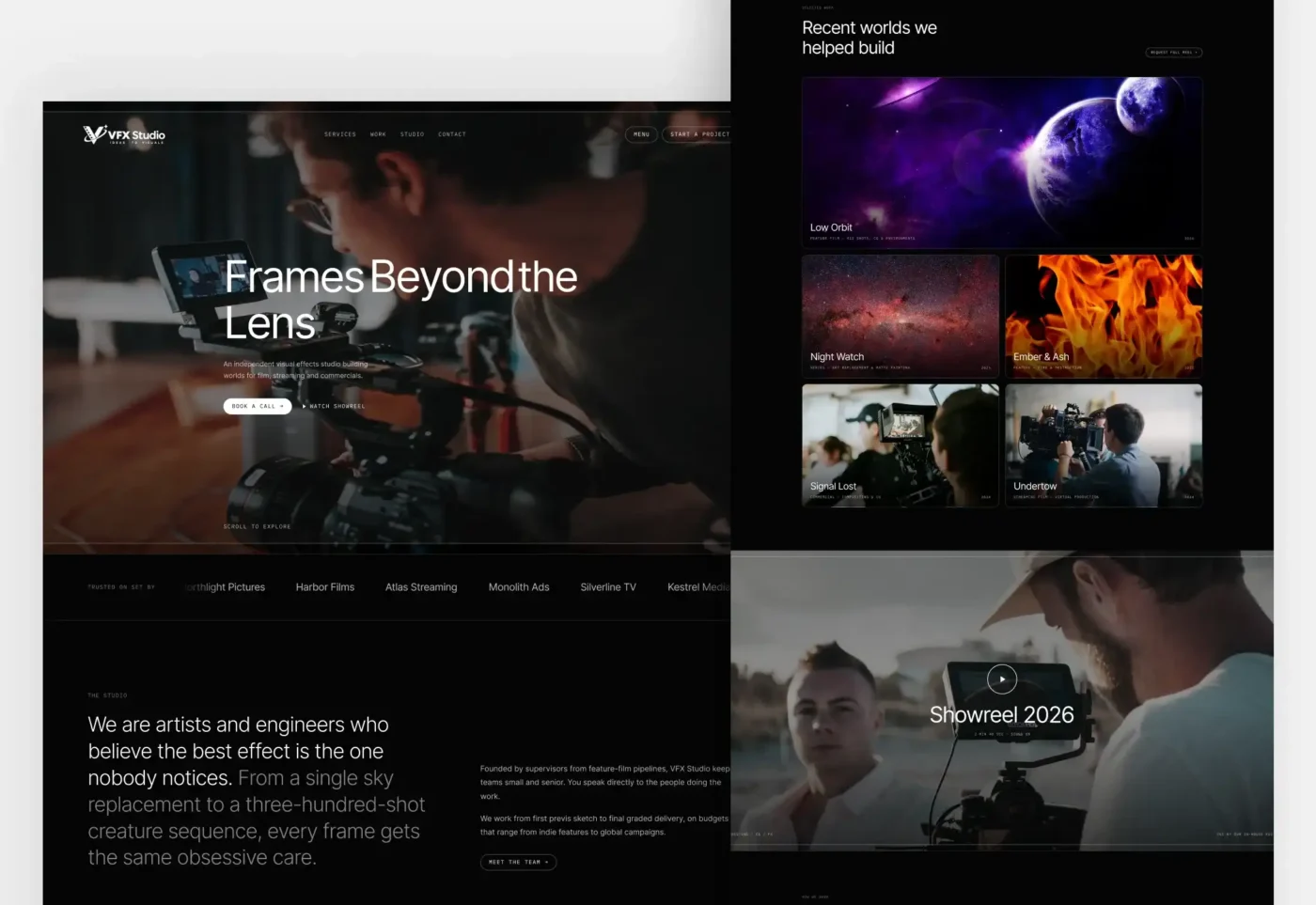
Task: Open the Undertow project card
Action: 1104,445
